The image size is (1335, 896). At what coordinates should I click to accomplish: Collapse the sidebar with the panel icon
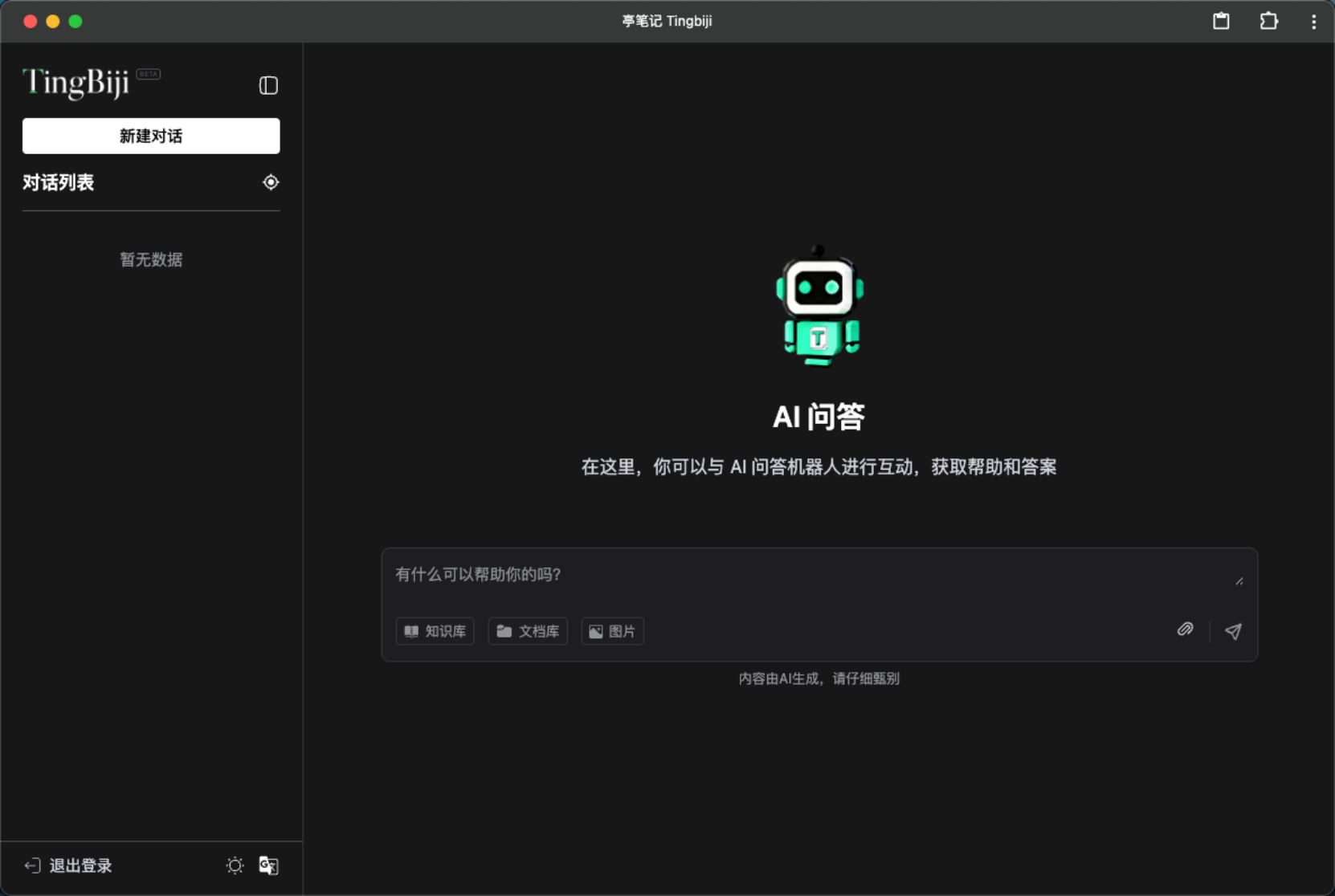pos(269,85)
